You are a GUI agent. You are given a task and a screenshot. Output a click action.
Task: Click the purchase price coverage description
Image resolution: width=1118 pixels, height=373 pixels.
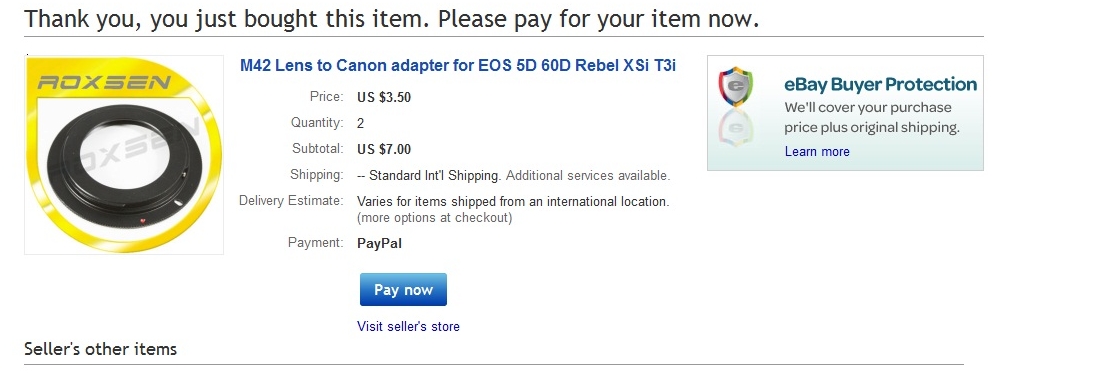871,118
